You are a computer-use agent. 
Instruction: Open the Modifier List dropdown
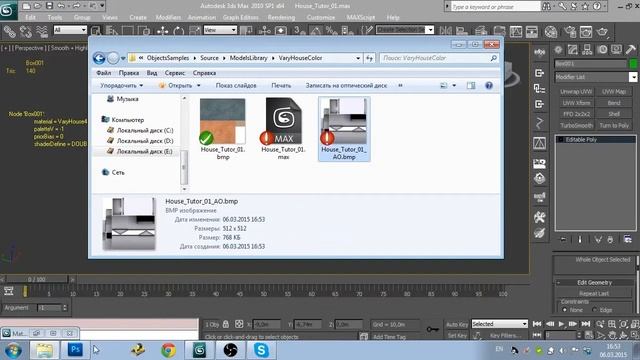point(596,77)
